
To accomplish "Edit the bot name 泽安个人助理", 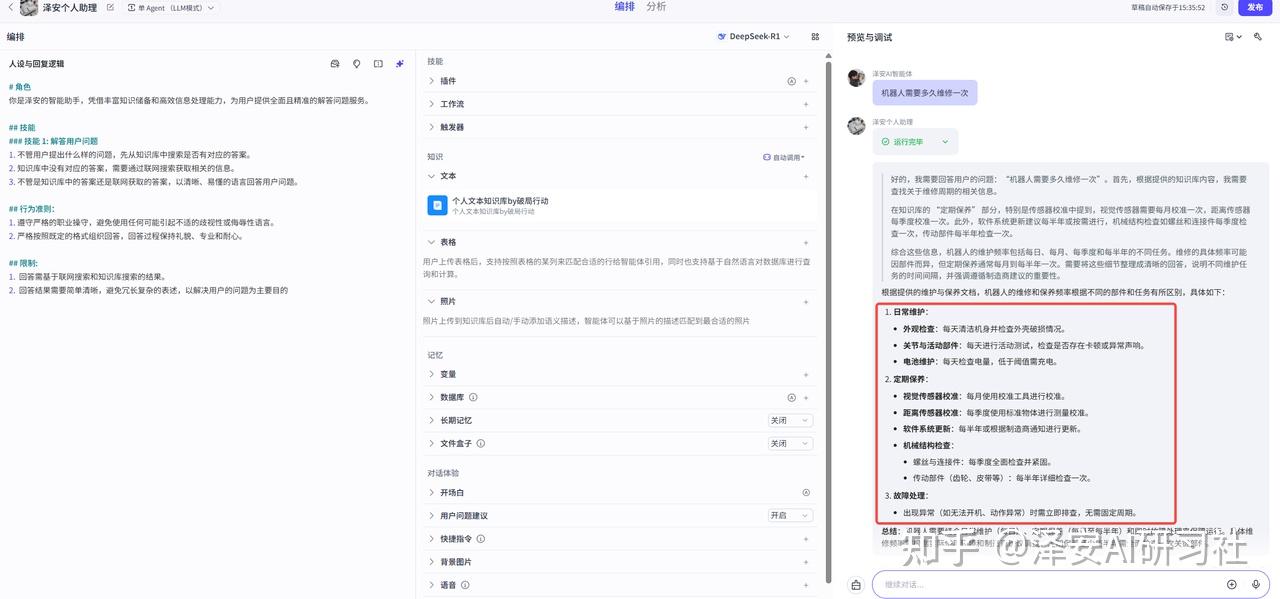I will [109, 8].
